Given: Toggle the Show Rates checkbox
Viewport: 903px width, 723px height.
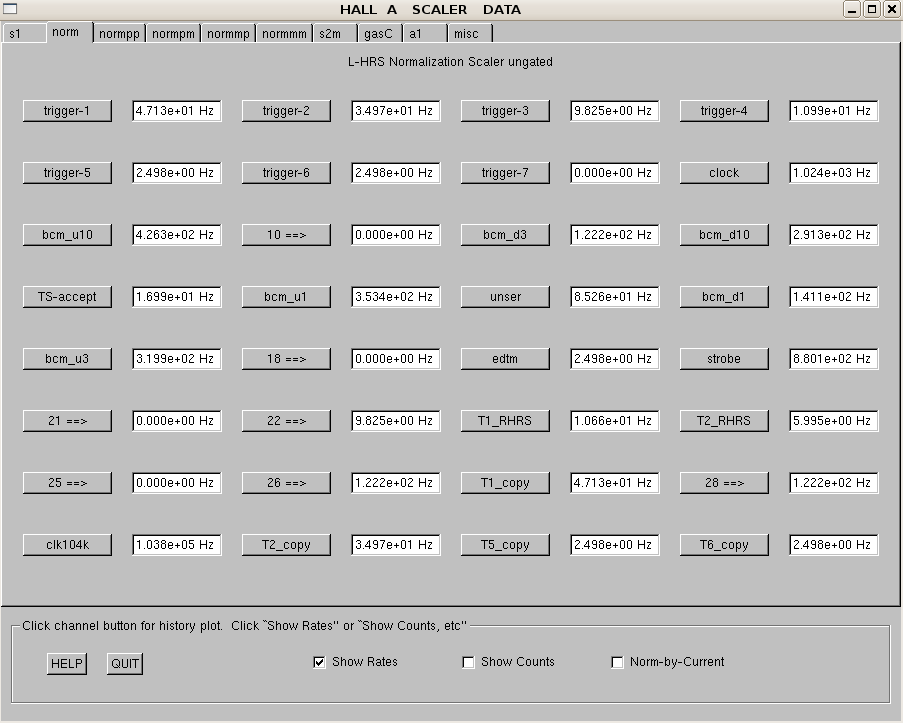Looking at the screenshot, I should (x=319, y=663).
